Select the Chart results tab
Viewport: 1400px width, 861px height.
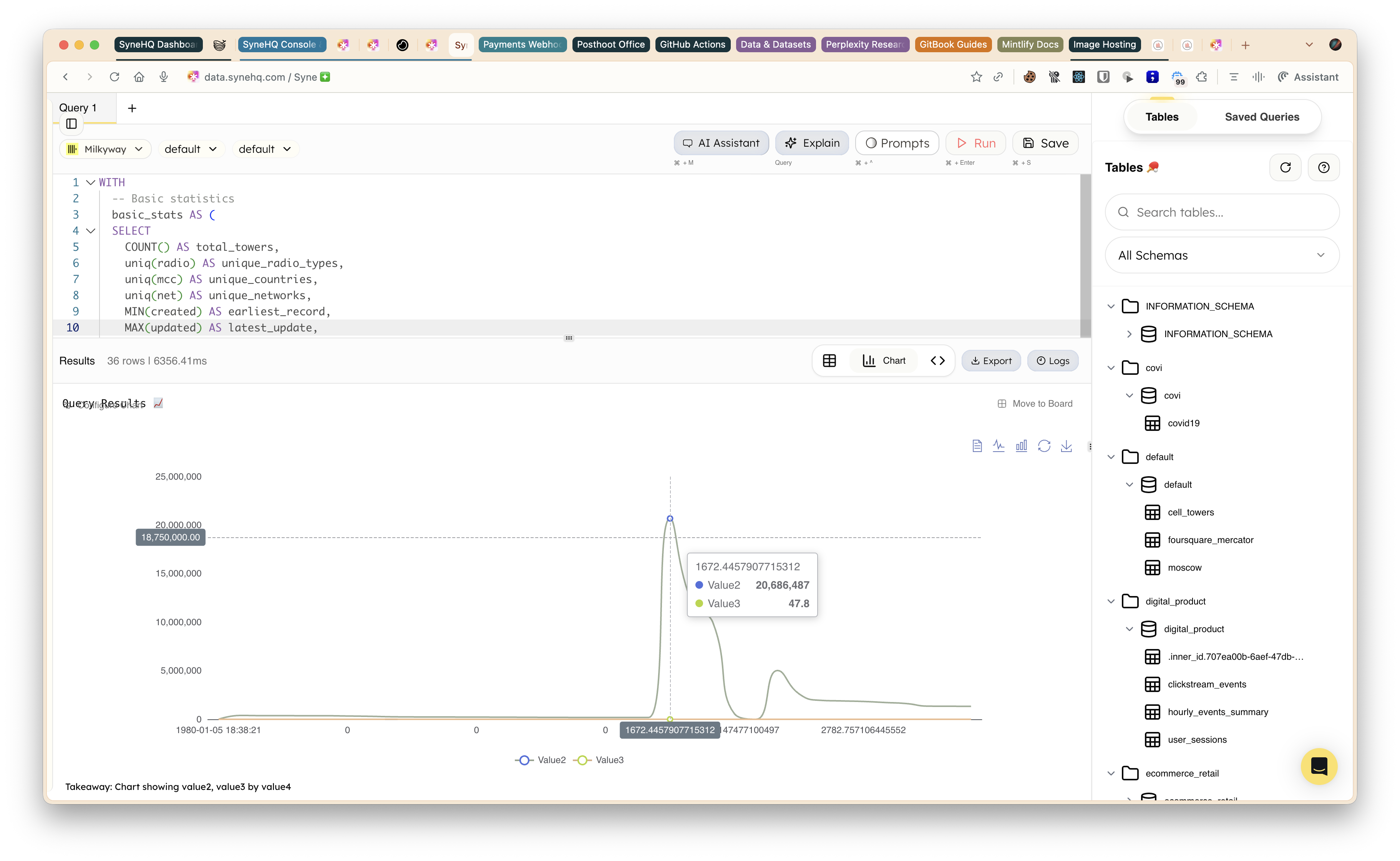[884, 361]
